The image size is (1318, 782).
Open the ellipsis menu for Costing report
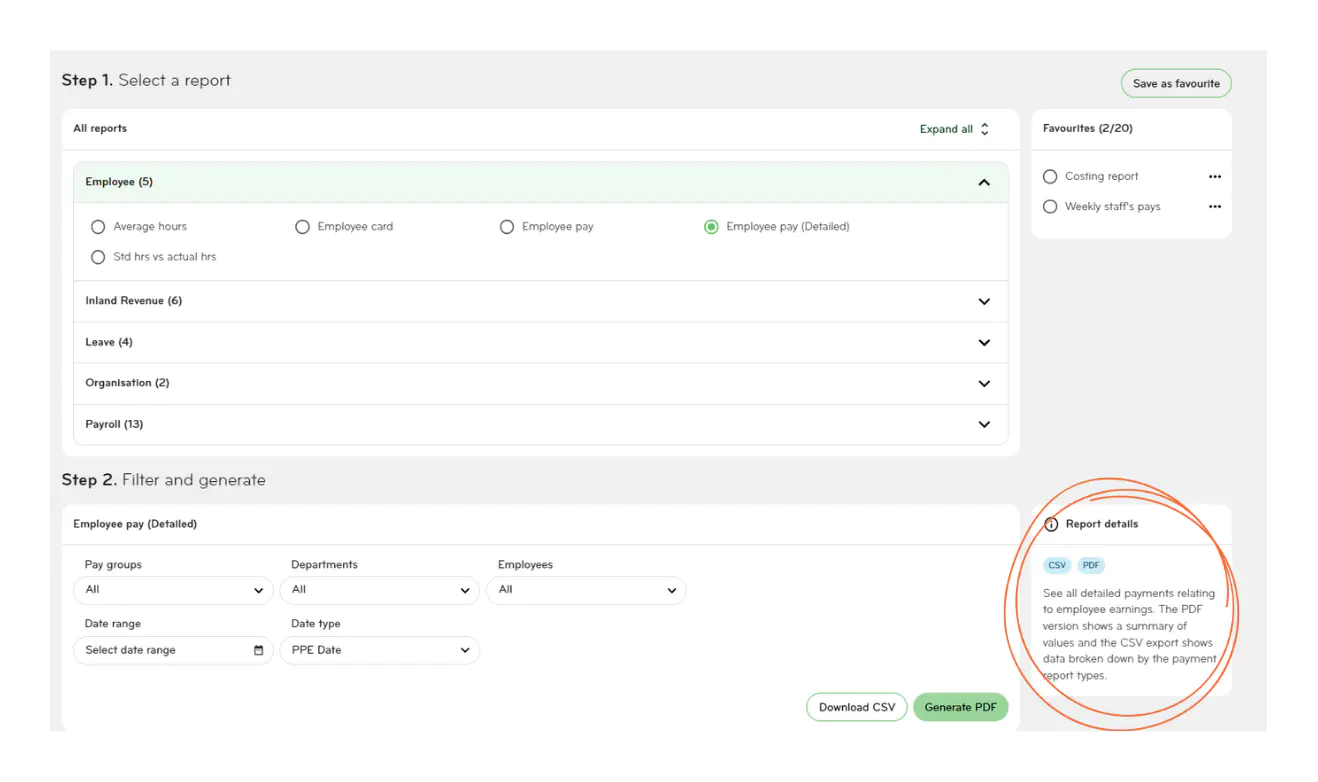tap(1215, 176)
